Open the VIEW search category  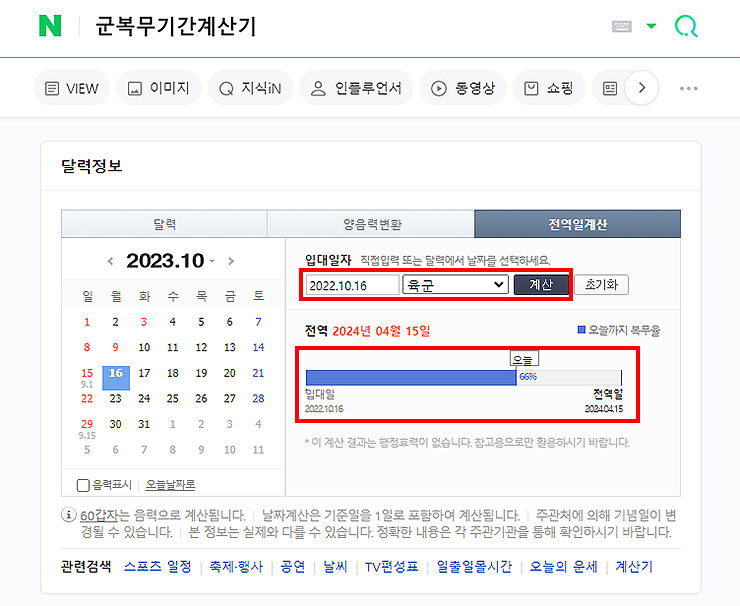click(72, 88)
